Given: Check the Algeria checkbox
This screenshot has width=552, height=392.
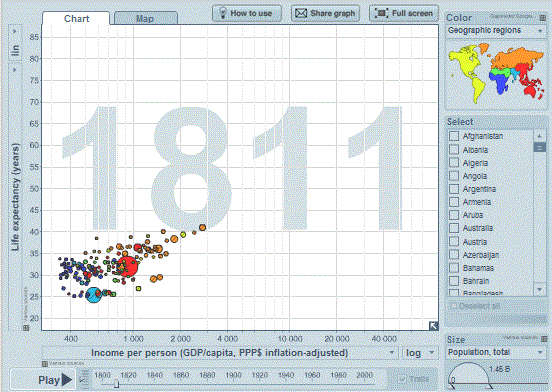Looking at the screenshot, I should click(x=454, y=163).
